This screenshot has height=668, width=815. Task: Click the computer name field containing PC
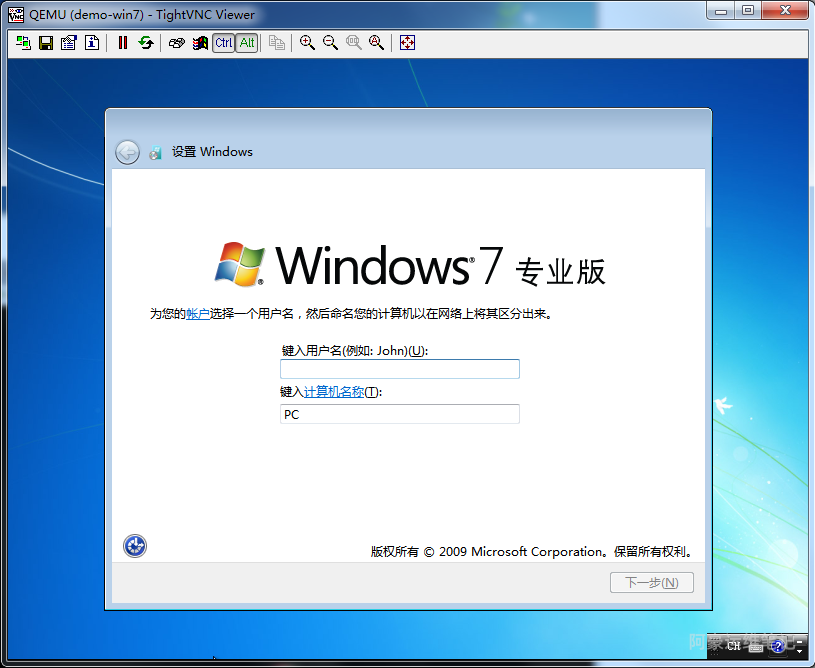coord(399,414)
